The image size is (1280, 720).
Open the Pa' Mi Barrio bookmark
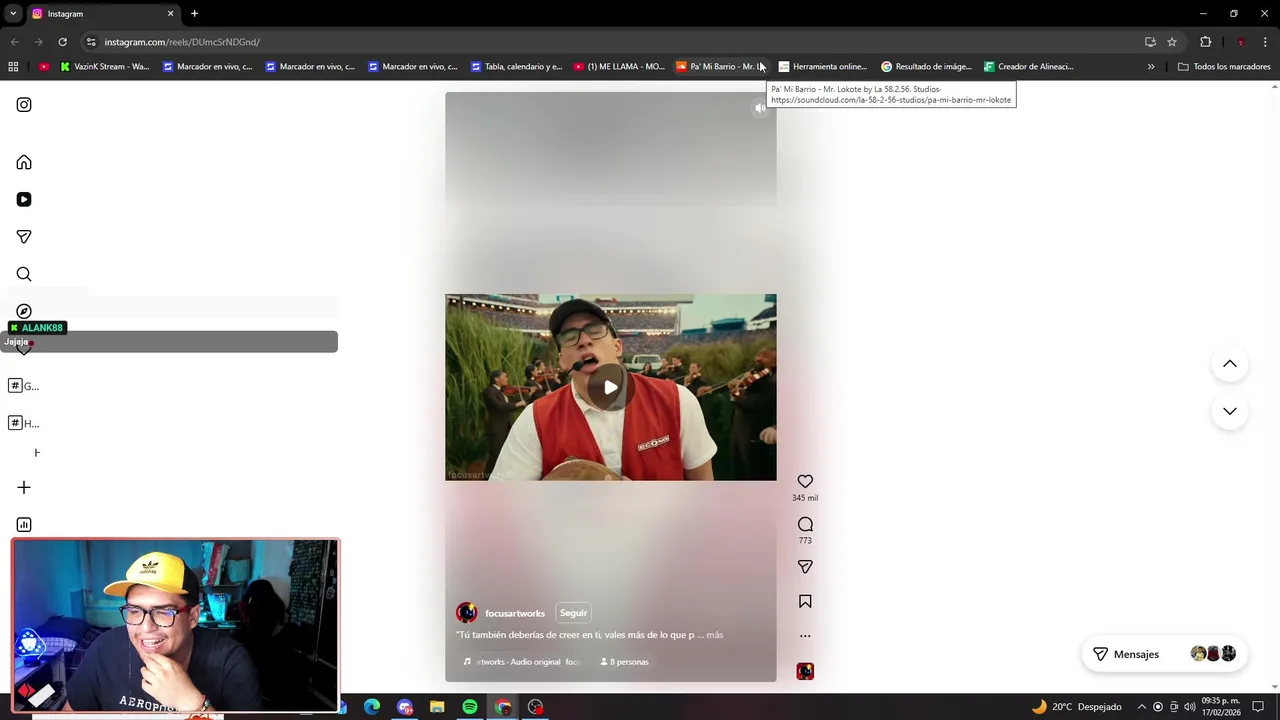720,67
